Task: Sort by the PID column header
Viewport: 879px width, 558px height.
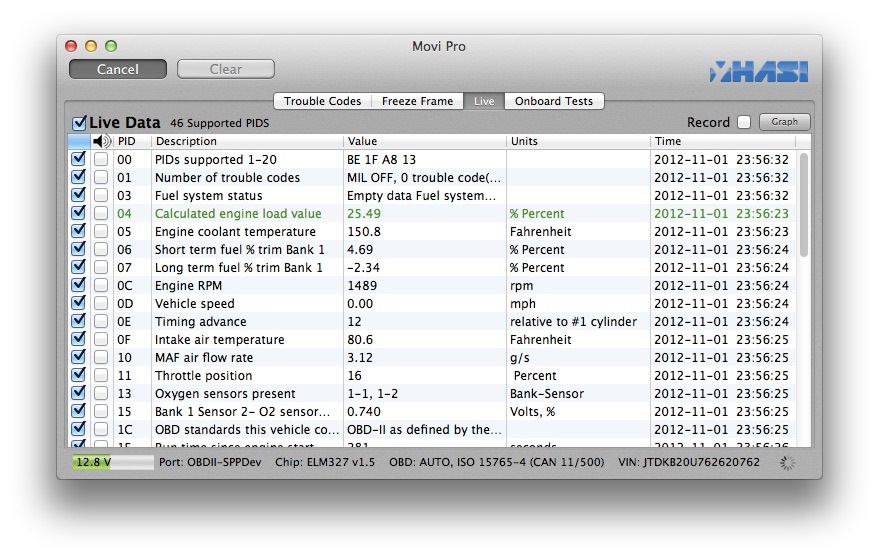Action: [132, 141]
